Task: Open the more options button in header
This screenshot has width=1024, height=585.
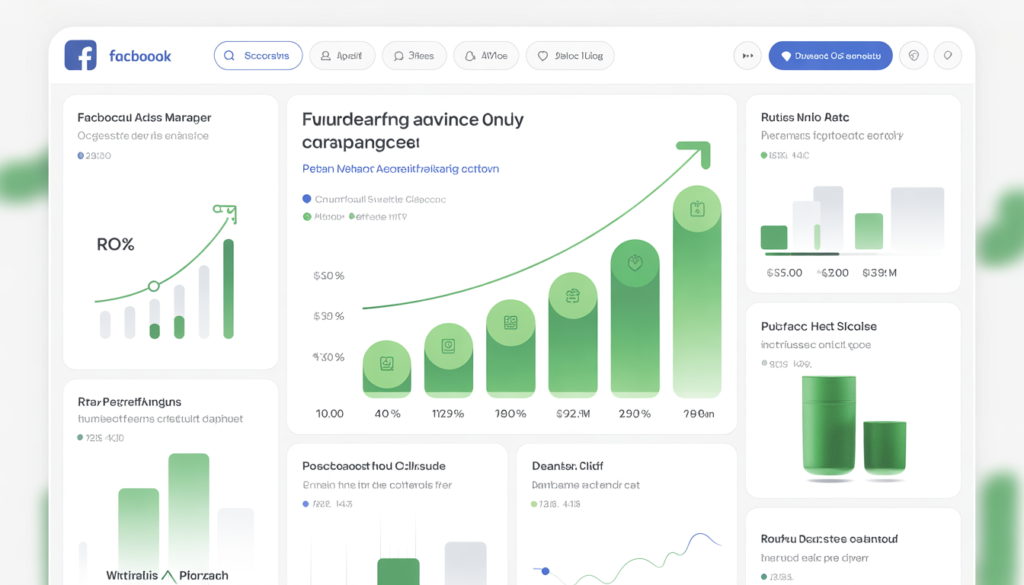Action: tap(747, 56)
